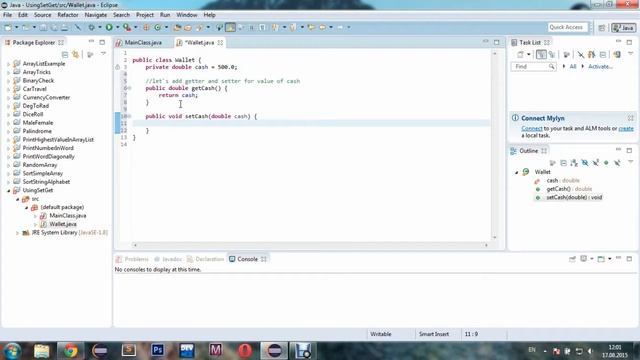
Task: Click Pin Console icon
Action: tap(572, 259)
